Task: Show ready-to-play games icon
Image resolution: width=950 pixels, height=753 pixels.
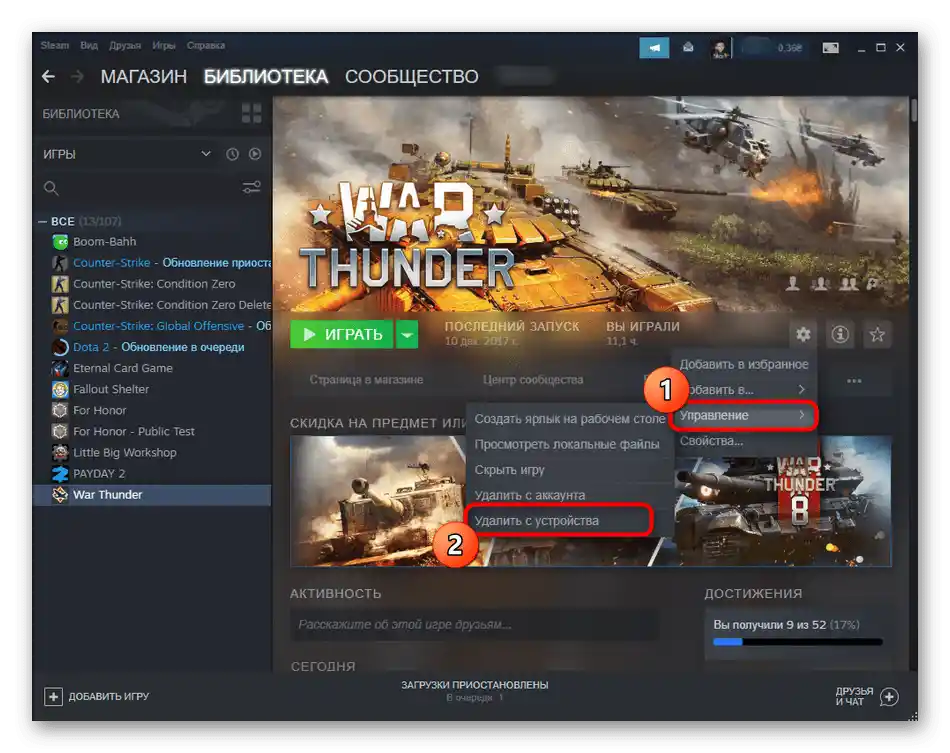Action: coord(255,154)
